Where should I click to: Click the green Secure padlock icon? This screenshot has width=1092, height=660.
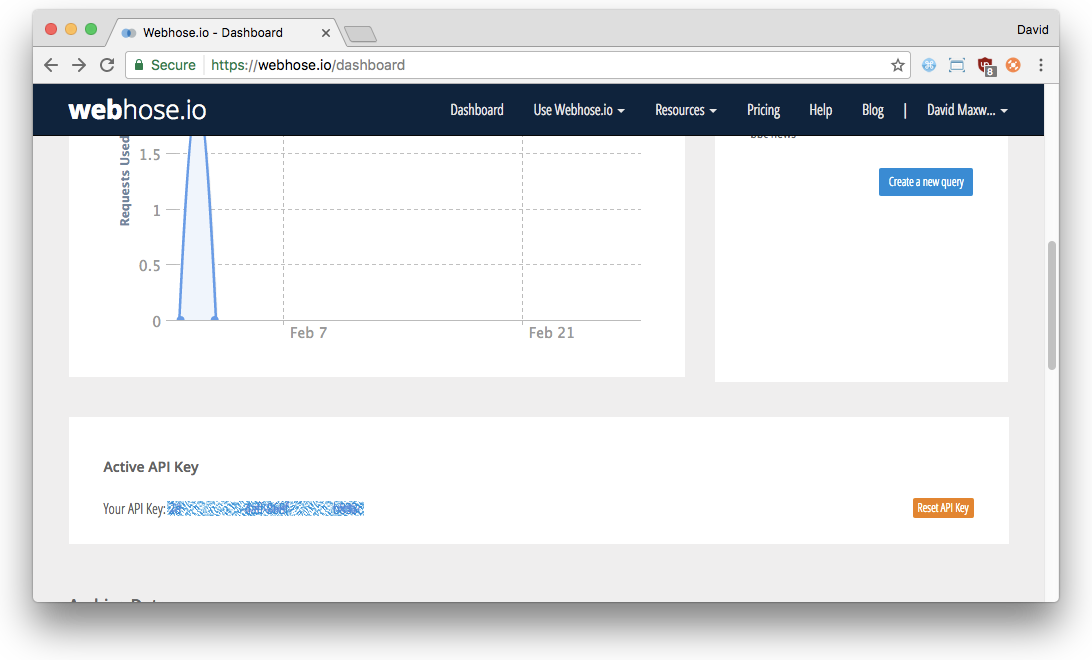tap(139, 65)
